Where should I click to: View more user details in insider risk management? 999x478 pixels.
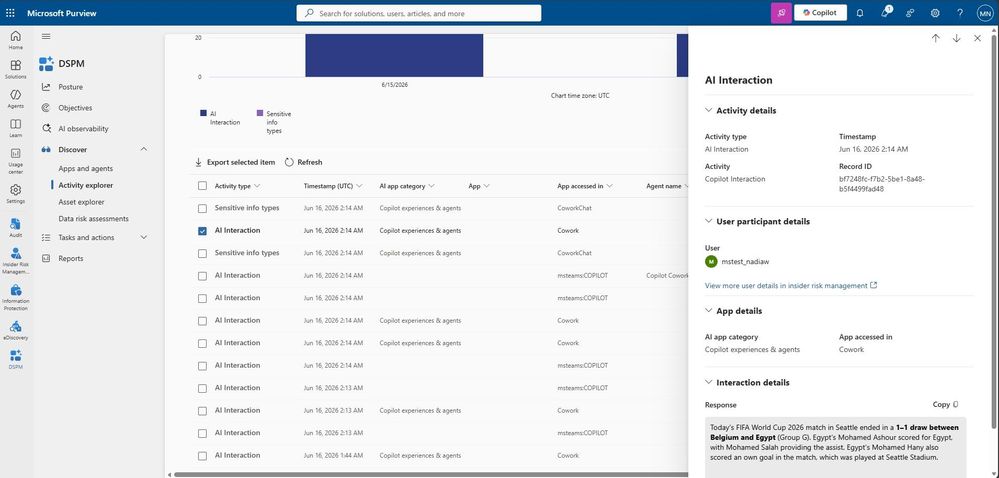point(791,286)
